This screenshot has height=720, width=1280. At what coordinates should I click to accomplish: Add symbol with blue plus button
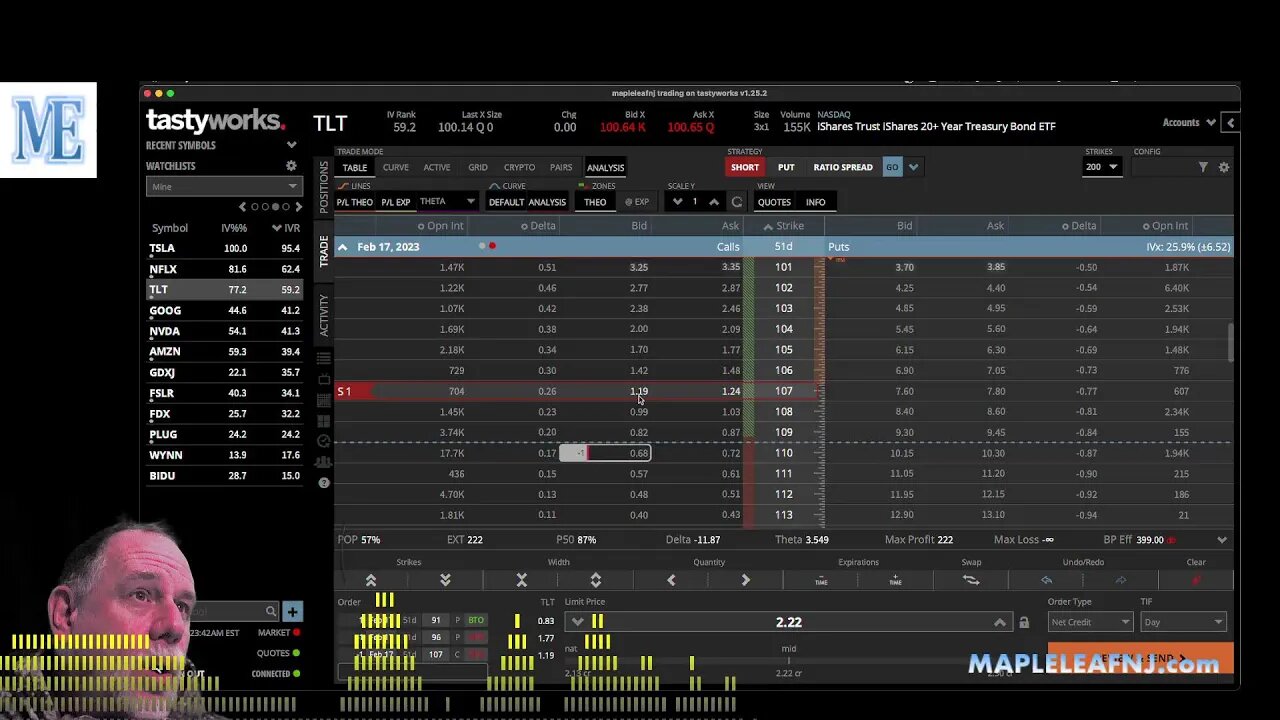tap(292, 611)
